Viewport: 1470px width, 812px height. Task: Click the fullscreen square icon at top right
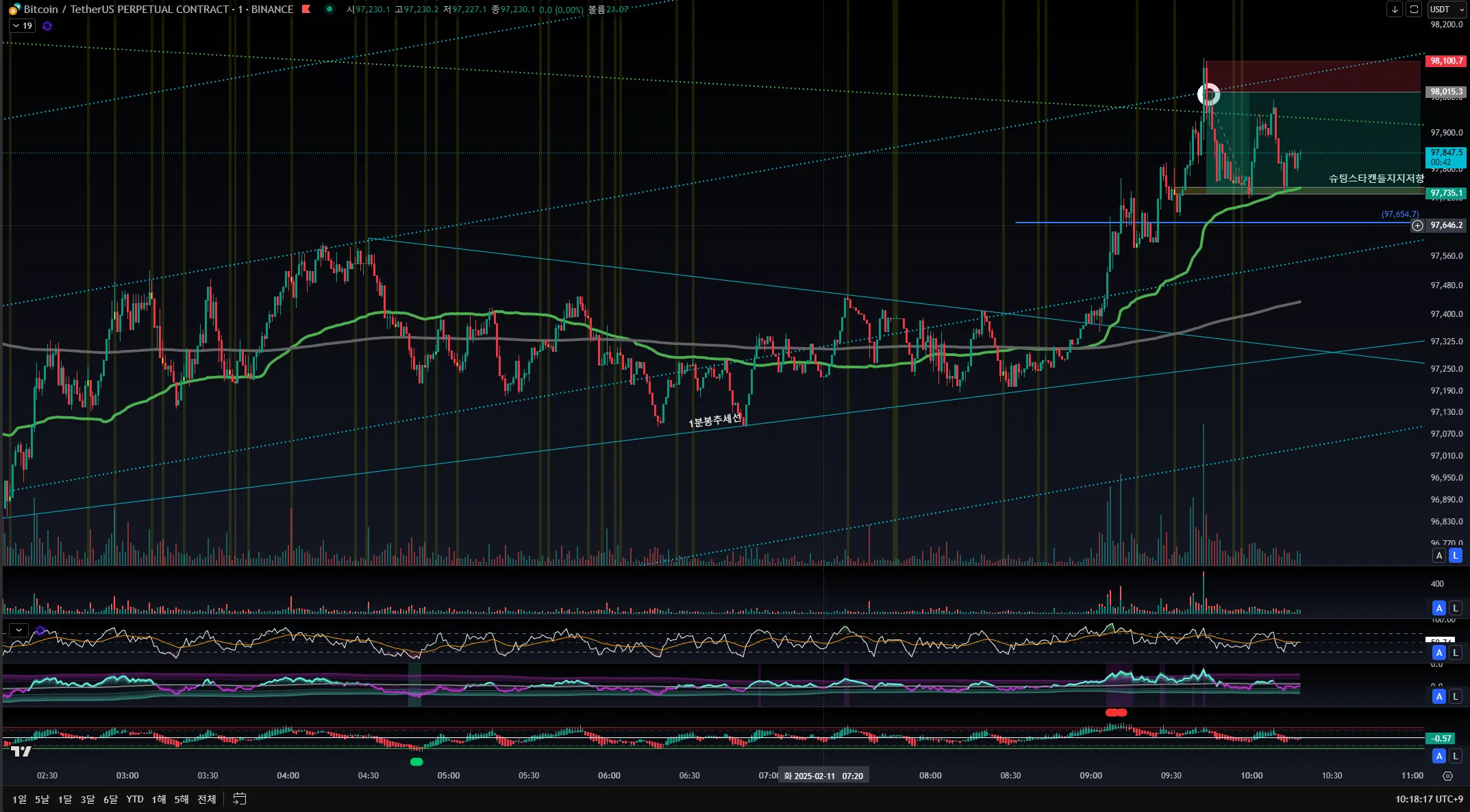1414,10
